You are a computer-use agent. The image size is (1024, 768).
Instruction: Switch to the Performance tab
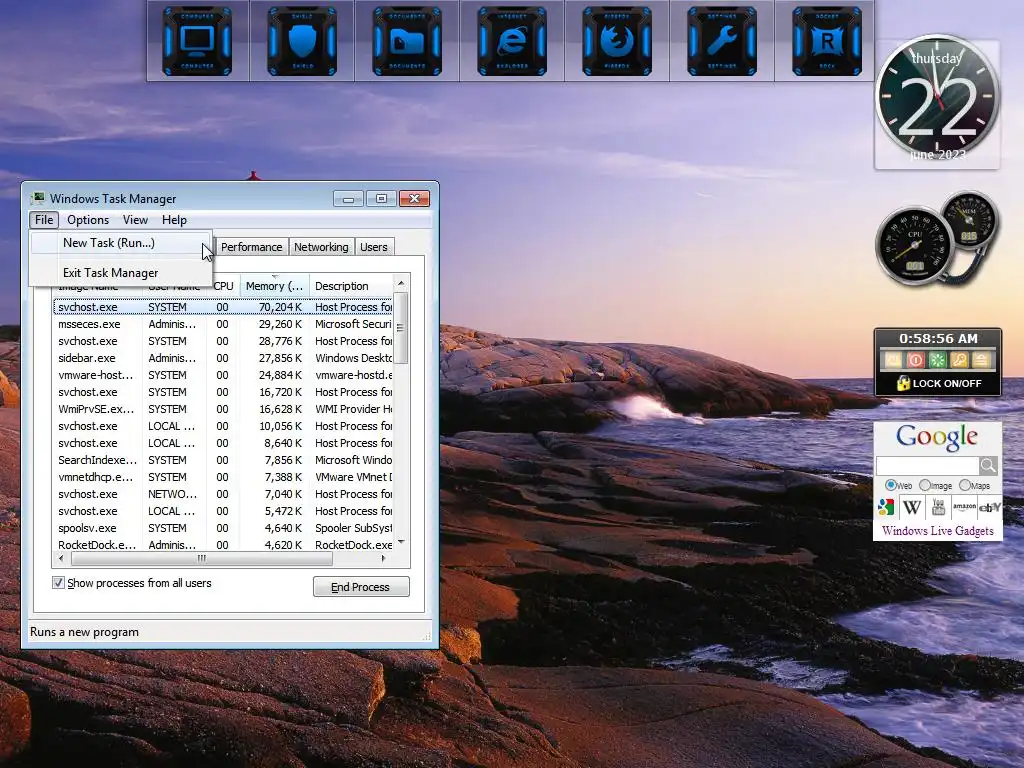click(251, 247)
